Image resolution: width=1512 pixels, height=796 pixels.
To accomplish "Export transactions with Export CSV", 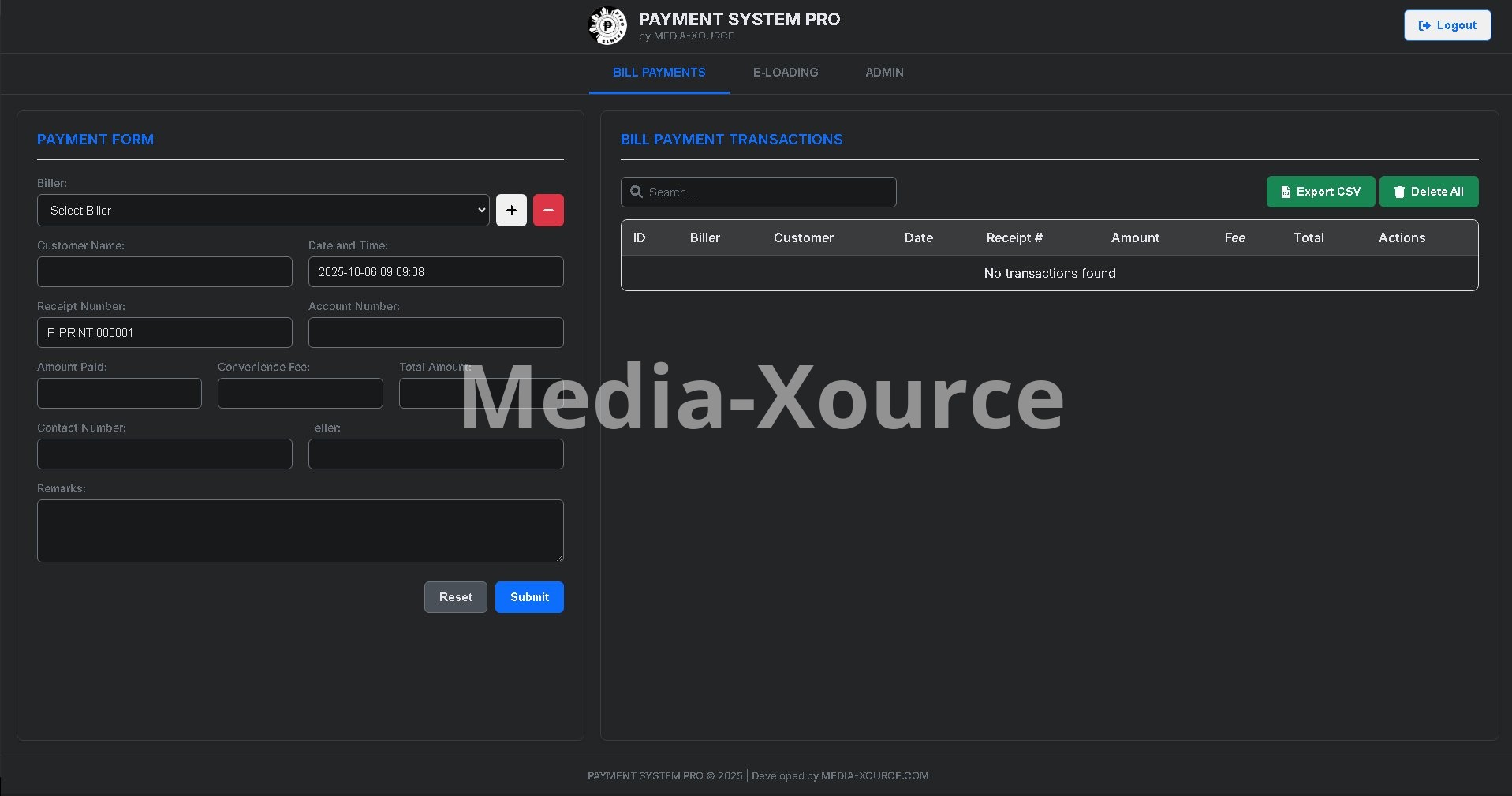I will point(1320,192).
